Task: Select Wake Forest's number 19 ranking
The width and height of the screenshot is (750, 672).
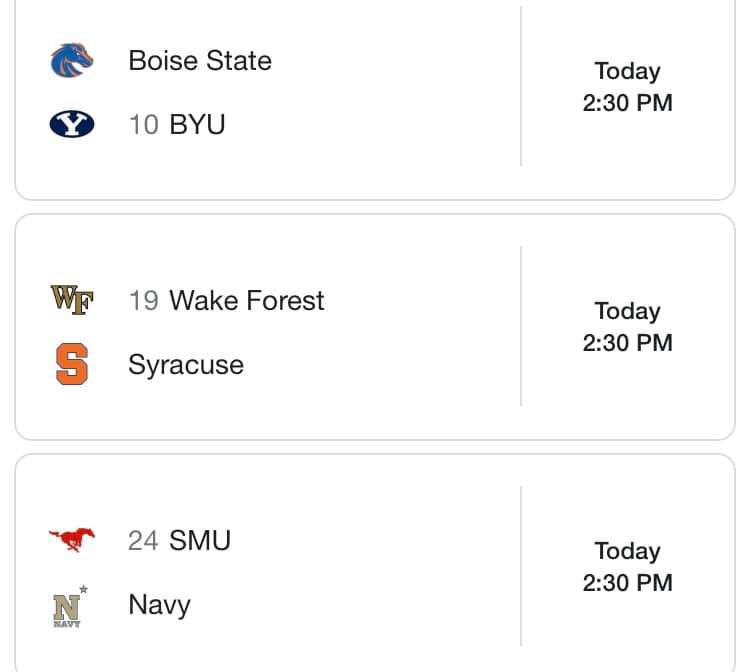Action: (143, 300)
